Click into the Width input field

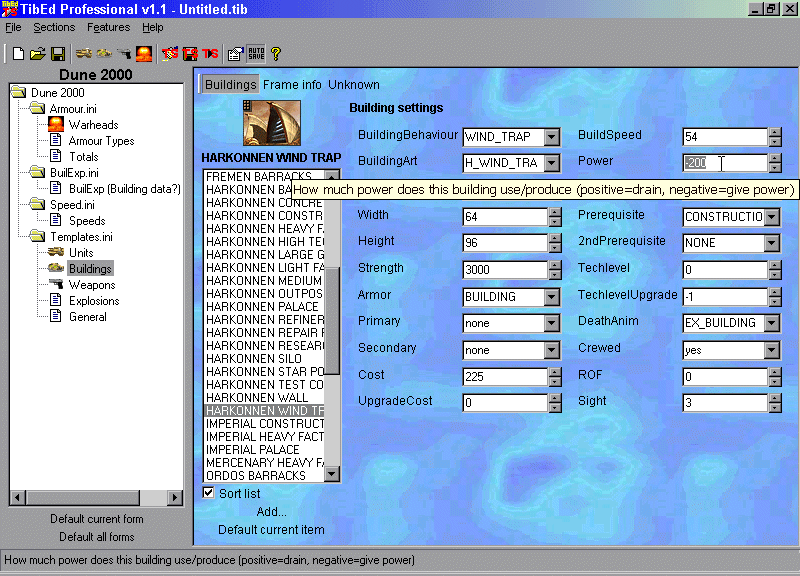[505, 217]
